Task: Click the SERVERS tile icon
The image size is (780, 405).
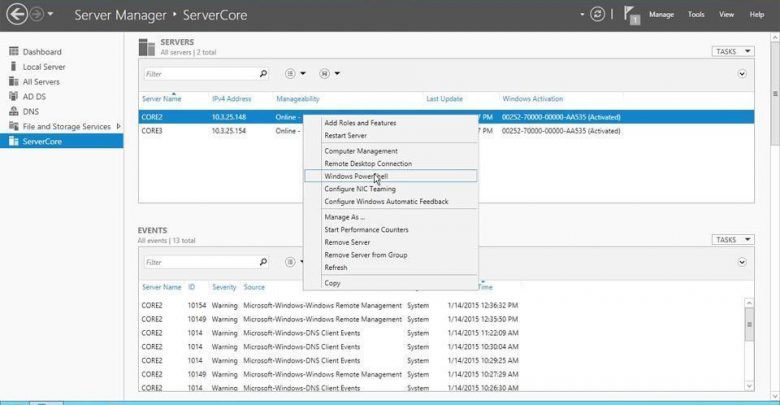Action: 147,47
